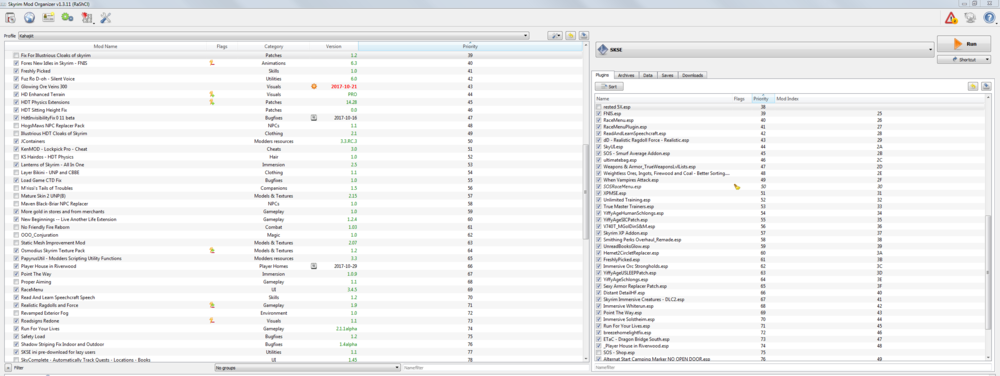This screenshot has width=1000, height=376.
Task: Switch to the Data tab
Action: click(648, 75)
